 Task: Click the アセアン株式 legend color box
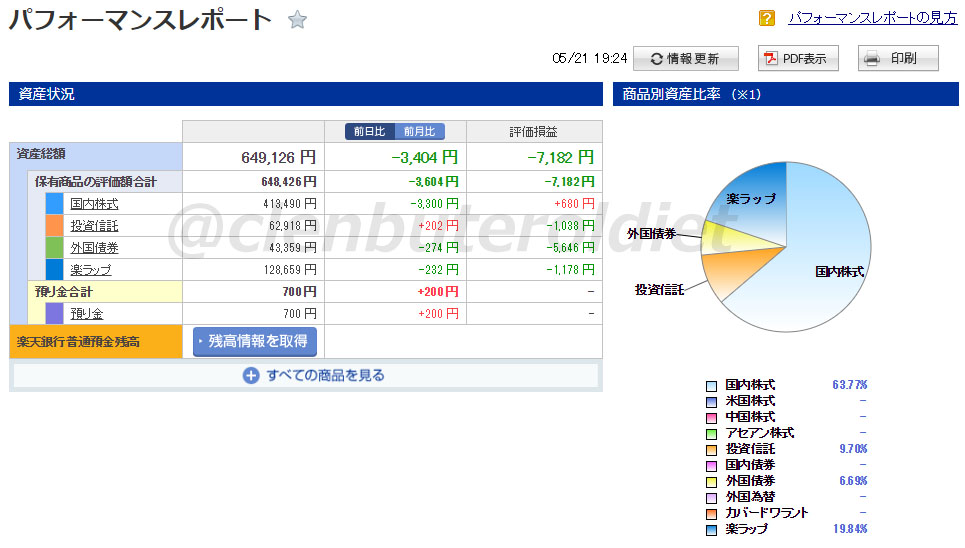(711, 434)
